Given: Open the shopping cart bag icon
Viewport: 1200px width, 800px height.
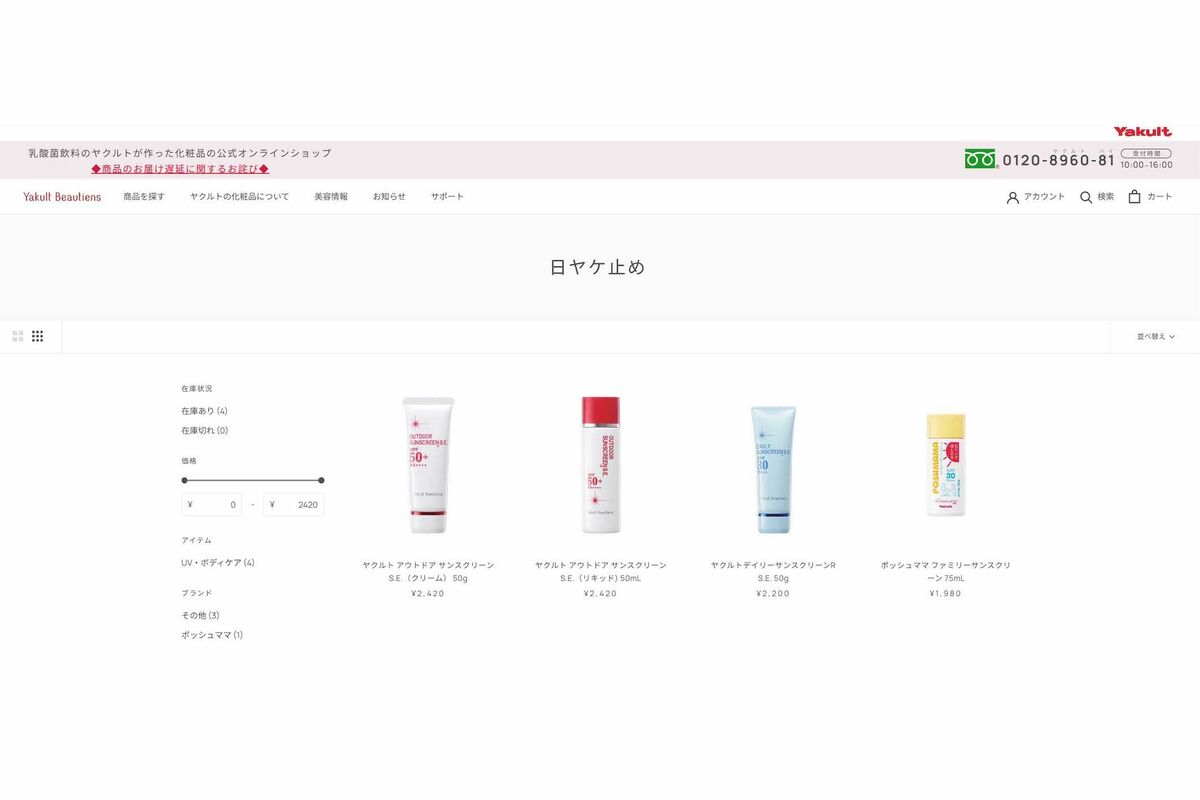Looking at the screenshot, I should (x=1134, y=197).
